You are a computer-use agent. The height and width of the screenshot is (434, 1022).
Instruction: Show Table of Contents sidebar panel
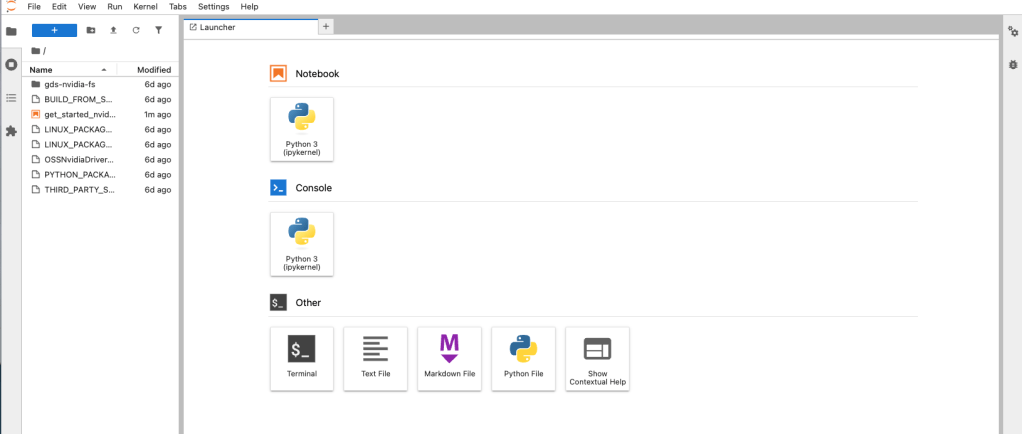pos(11,98)
